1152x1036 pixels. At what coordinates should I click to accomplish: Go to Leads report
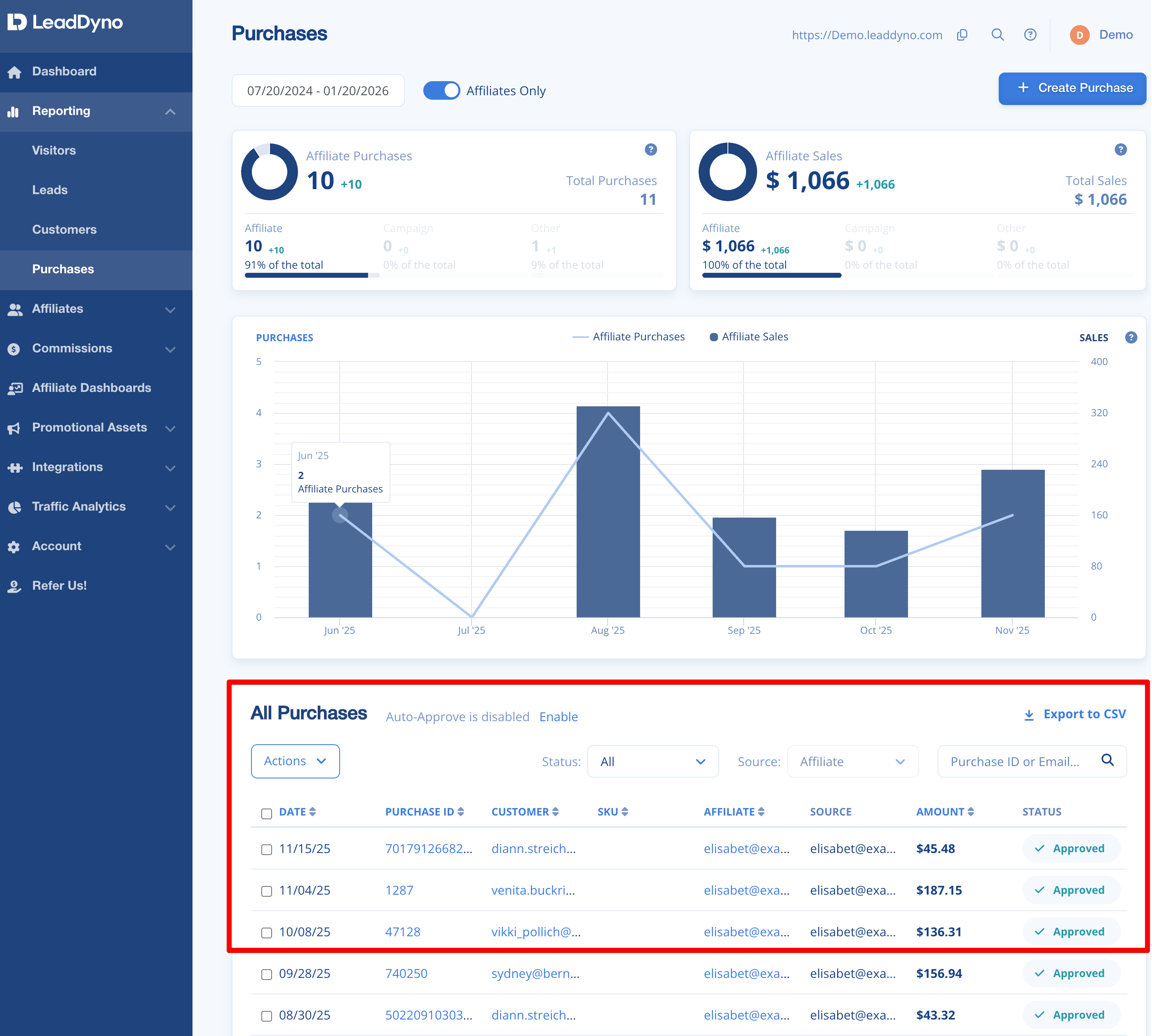coord(96,191)
